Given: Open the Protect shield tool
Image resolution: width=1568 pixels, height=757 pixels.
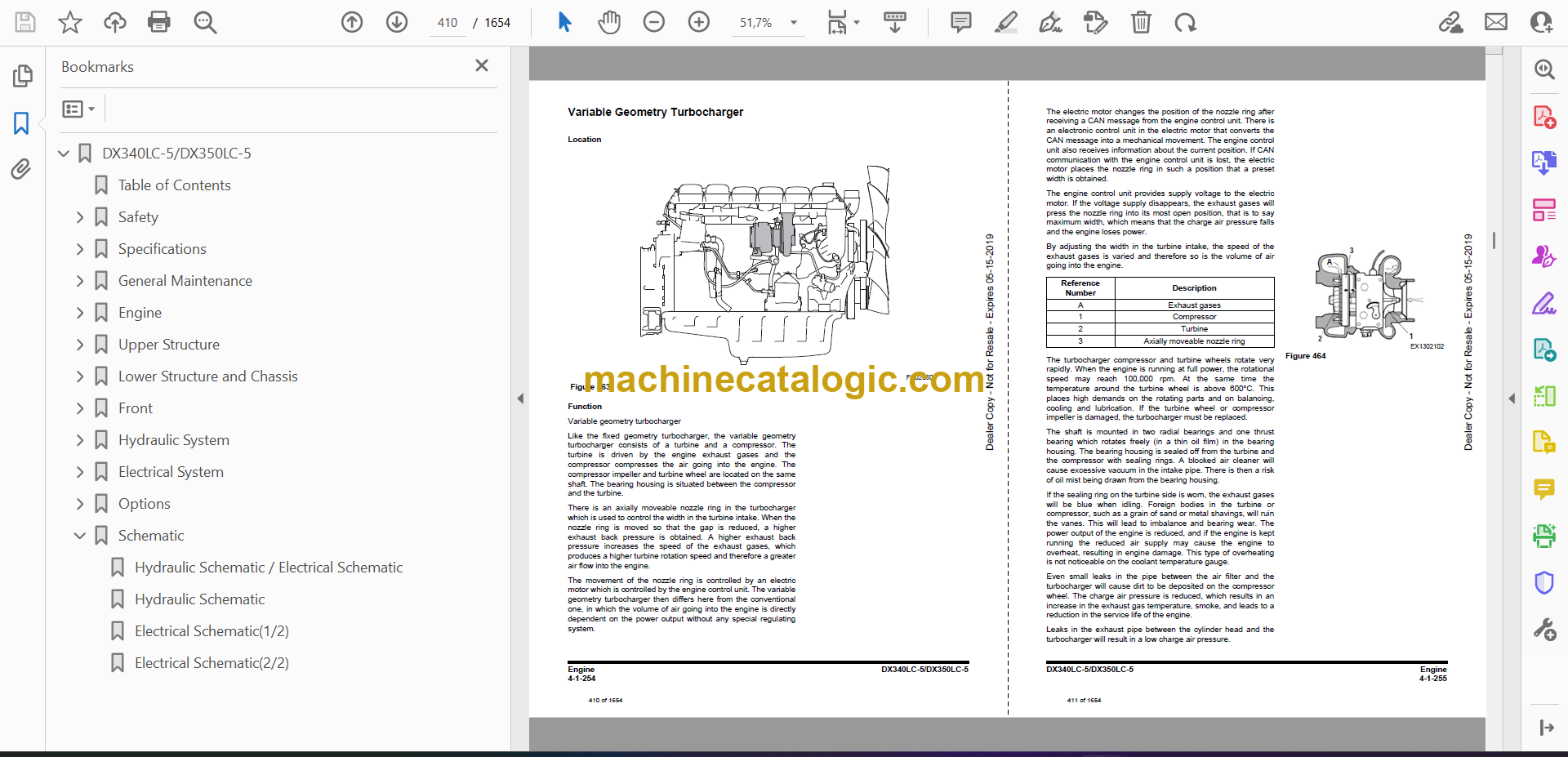Looking at the screenshot, I should click(x=1544, y=582).
